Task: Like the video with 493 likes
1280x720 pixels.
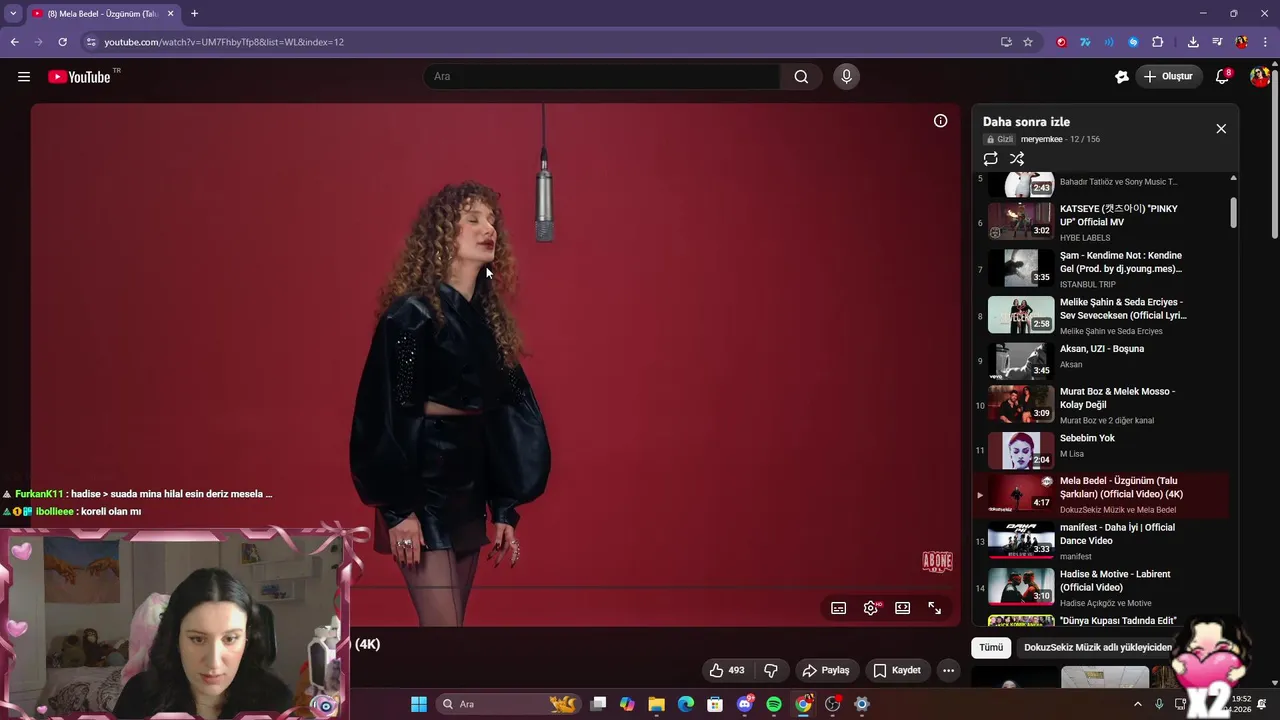Action: coord(727,670)
